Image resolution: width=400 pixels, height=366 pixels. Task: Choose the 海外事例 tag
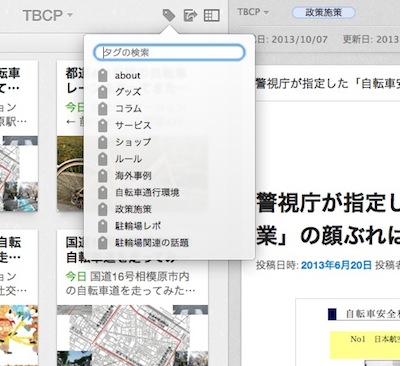(x=133, y=176)
